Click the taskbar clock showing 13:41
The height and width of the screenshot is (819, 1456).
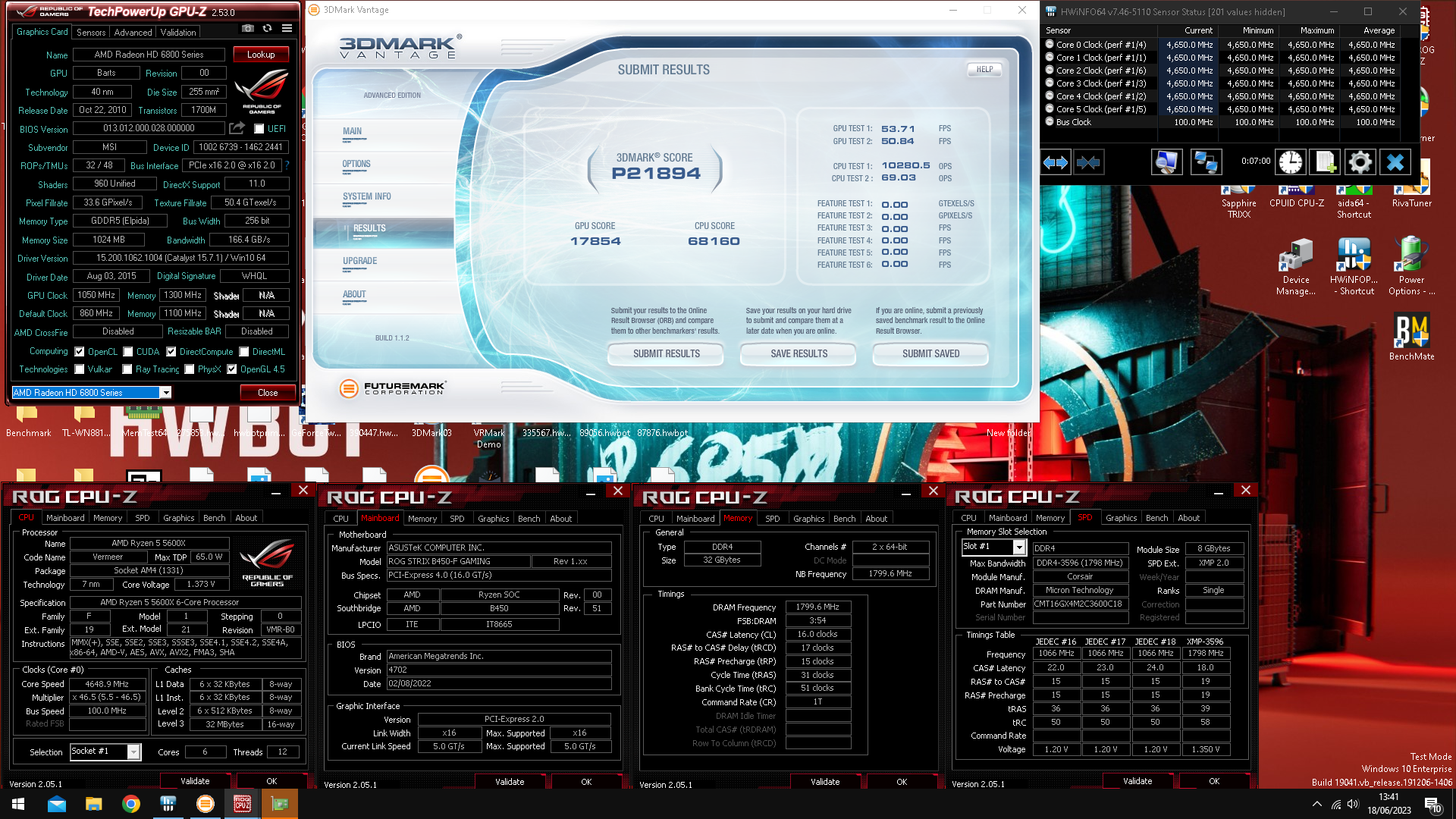click(1389, 804)
